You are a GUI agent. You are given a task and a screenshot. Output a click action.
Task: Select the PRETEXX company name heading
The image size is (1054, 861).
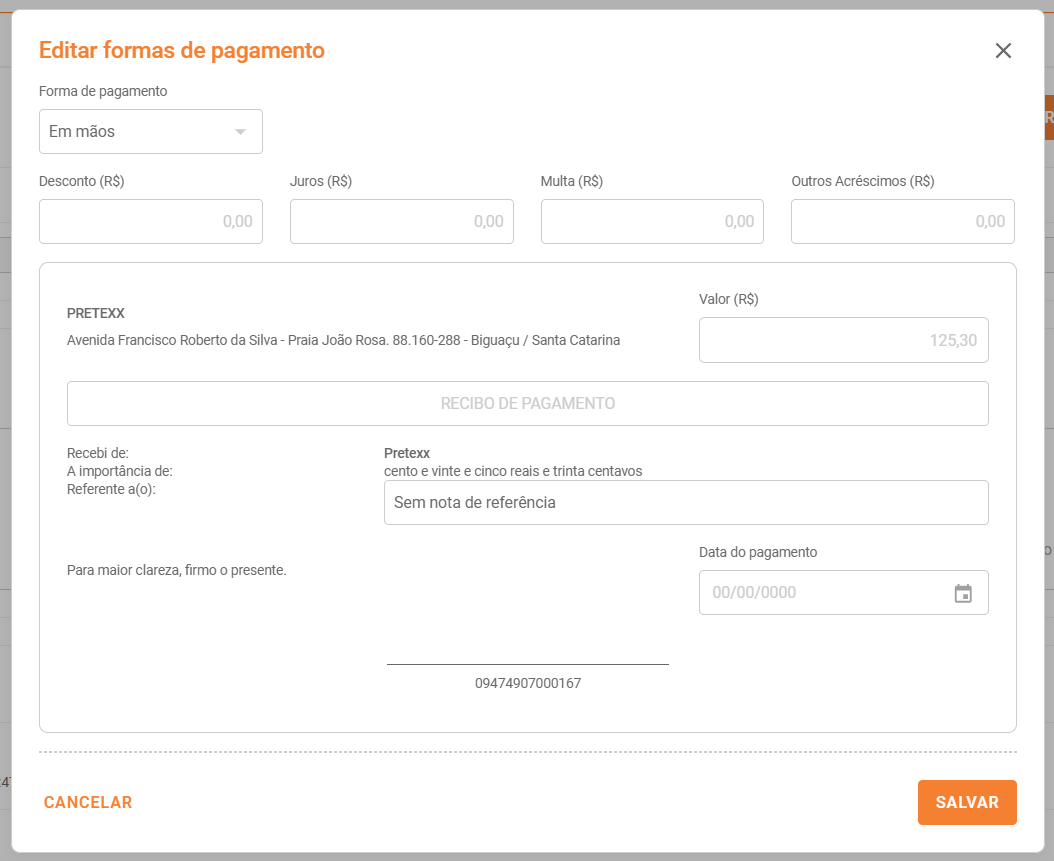click(x=96, y=313)
